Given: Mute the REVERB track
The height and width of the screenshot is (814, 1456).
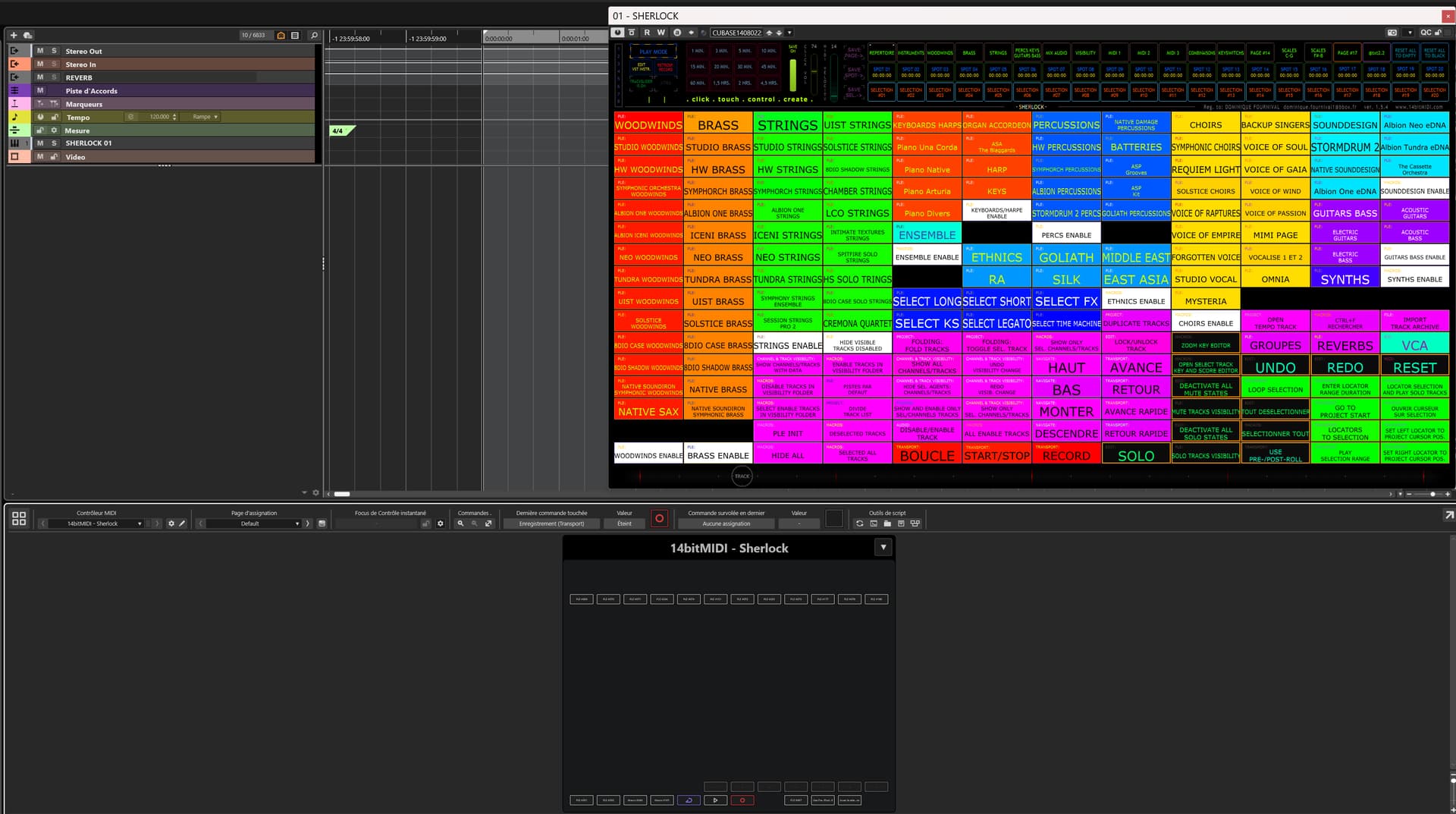Looking at the screenshot, I should click(x=40, y=77).
